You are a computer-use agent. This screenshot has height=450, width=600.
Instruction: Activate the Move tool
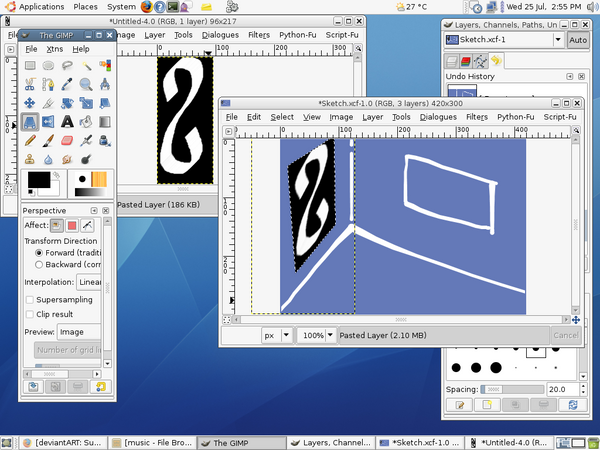coord(30,103)
